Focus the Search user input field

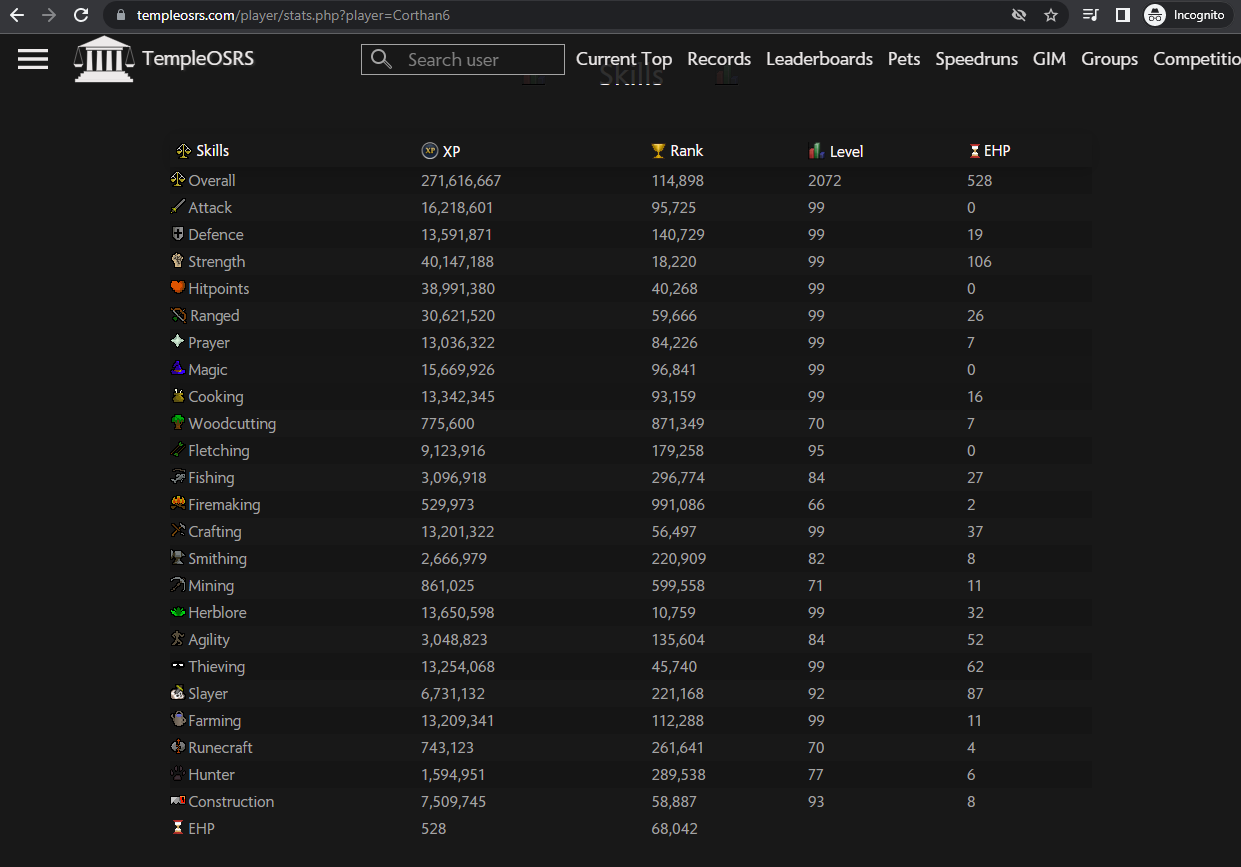tap(463, 59)
